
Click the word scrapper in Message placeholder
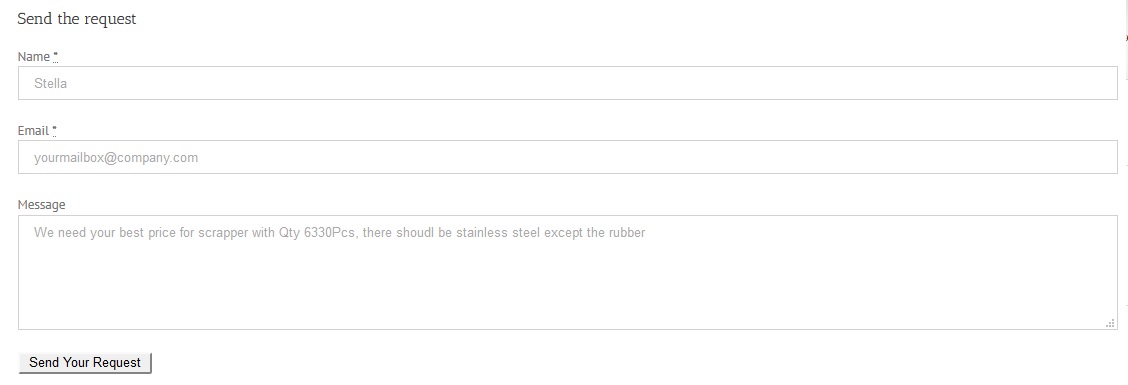223,233
